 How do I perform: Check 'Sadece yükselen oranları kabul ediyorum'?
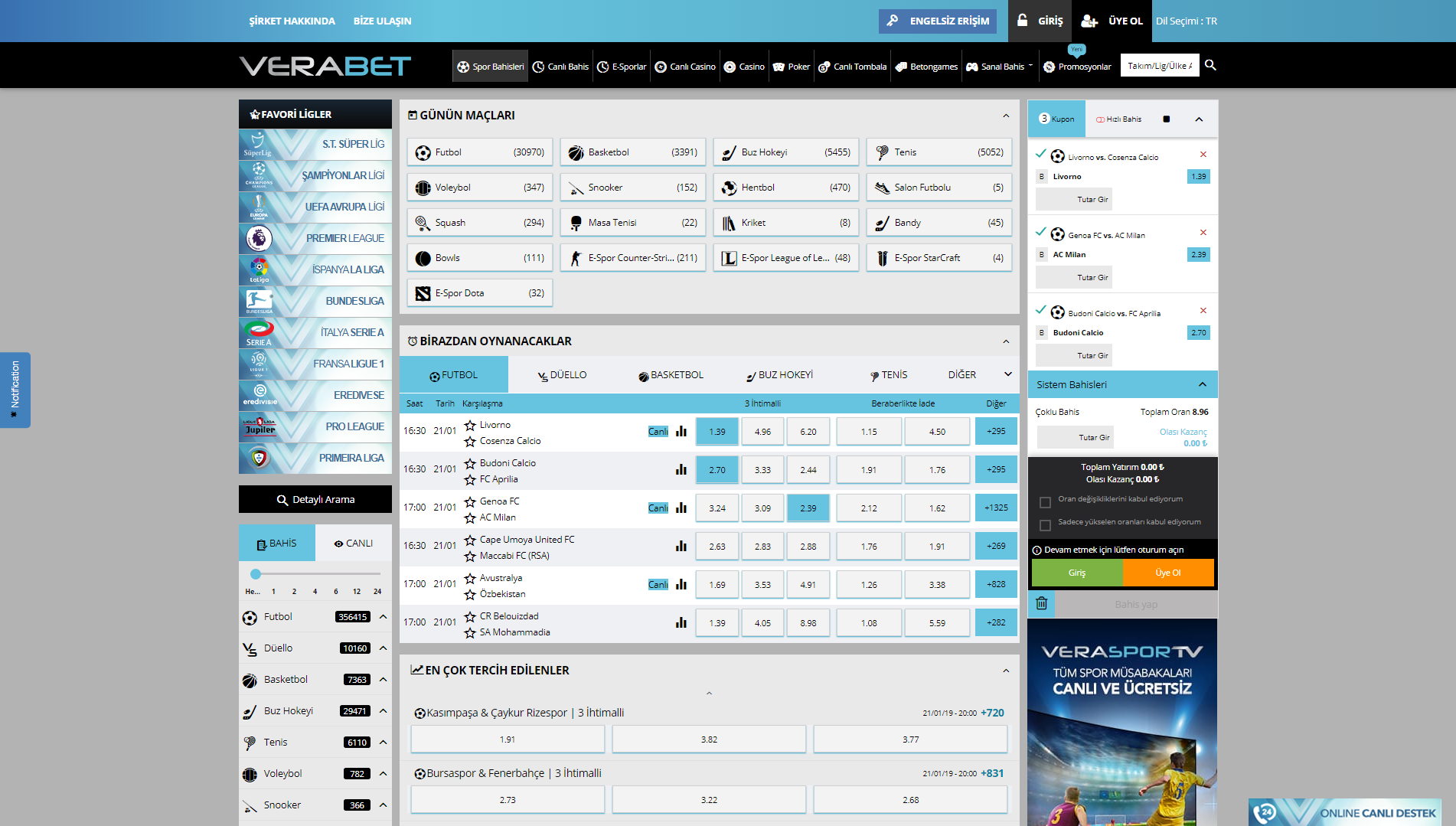[1045, 525]
